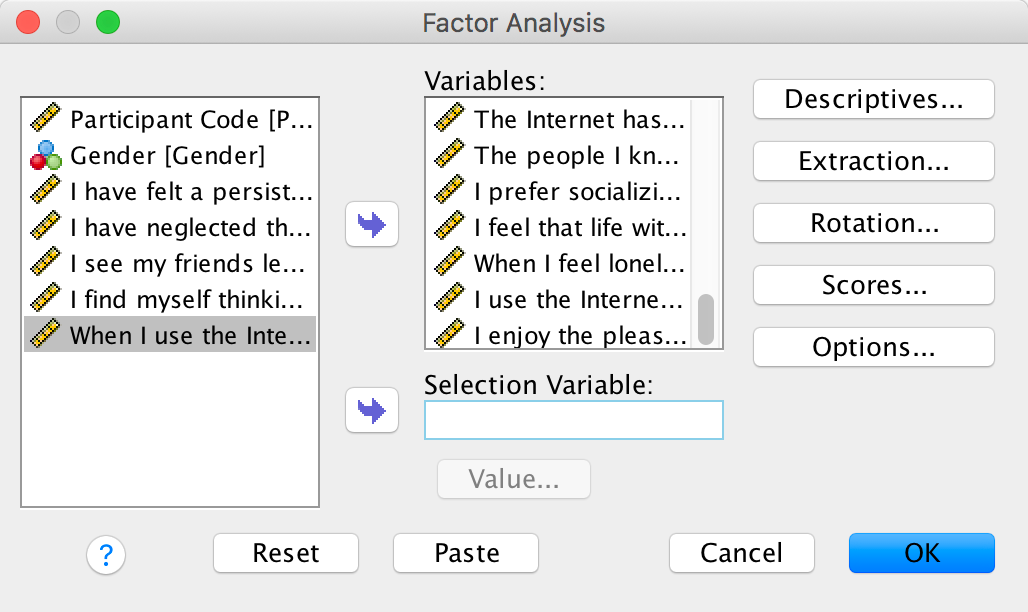1028x612 pixels.
Task: Click the Gender nominal variable icon
Action: point(46,156)
